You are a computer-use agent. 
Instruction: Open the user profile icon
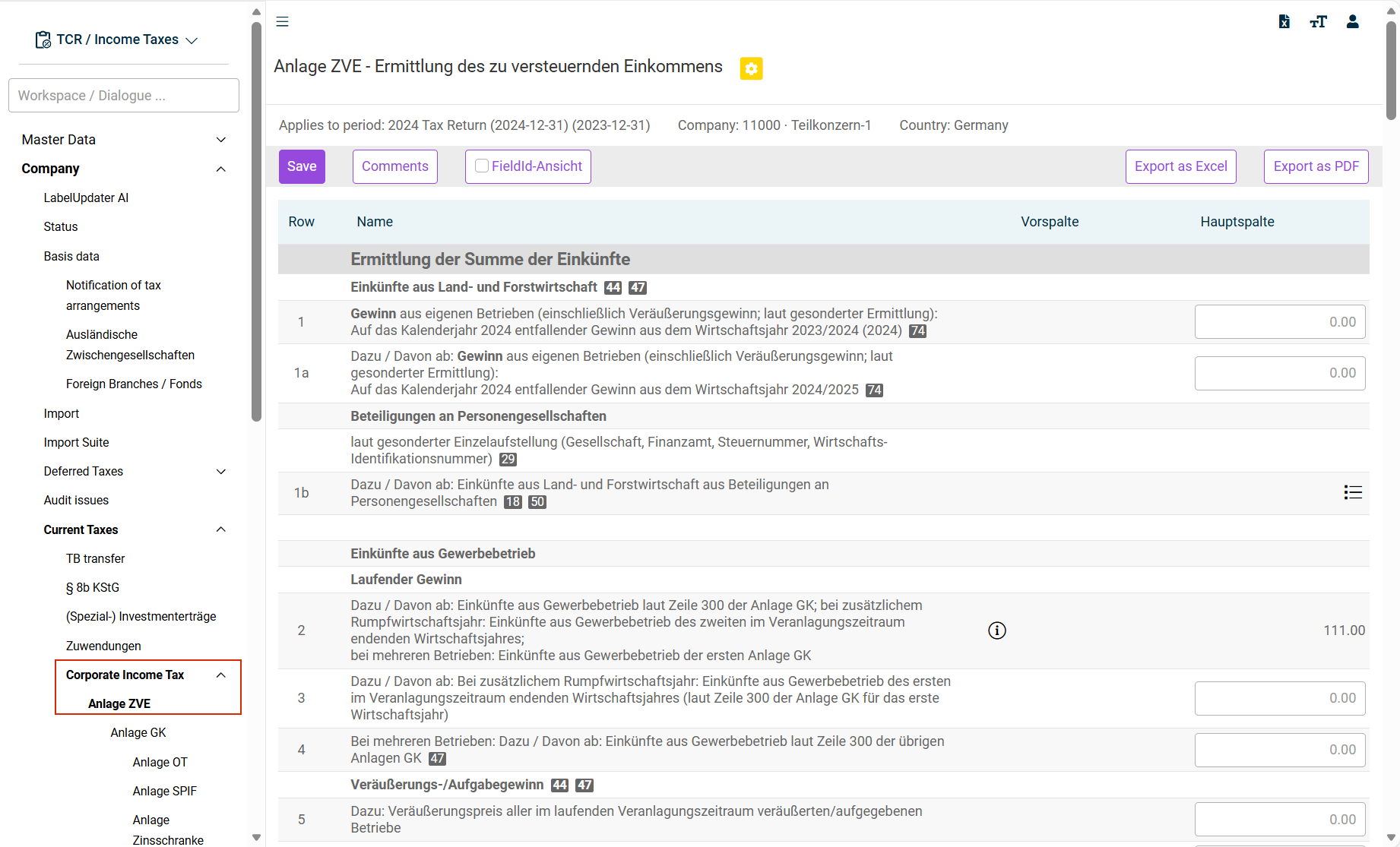point(1352,21)
